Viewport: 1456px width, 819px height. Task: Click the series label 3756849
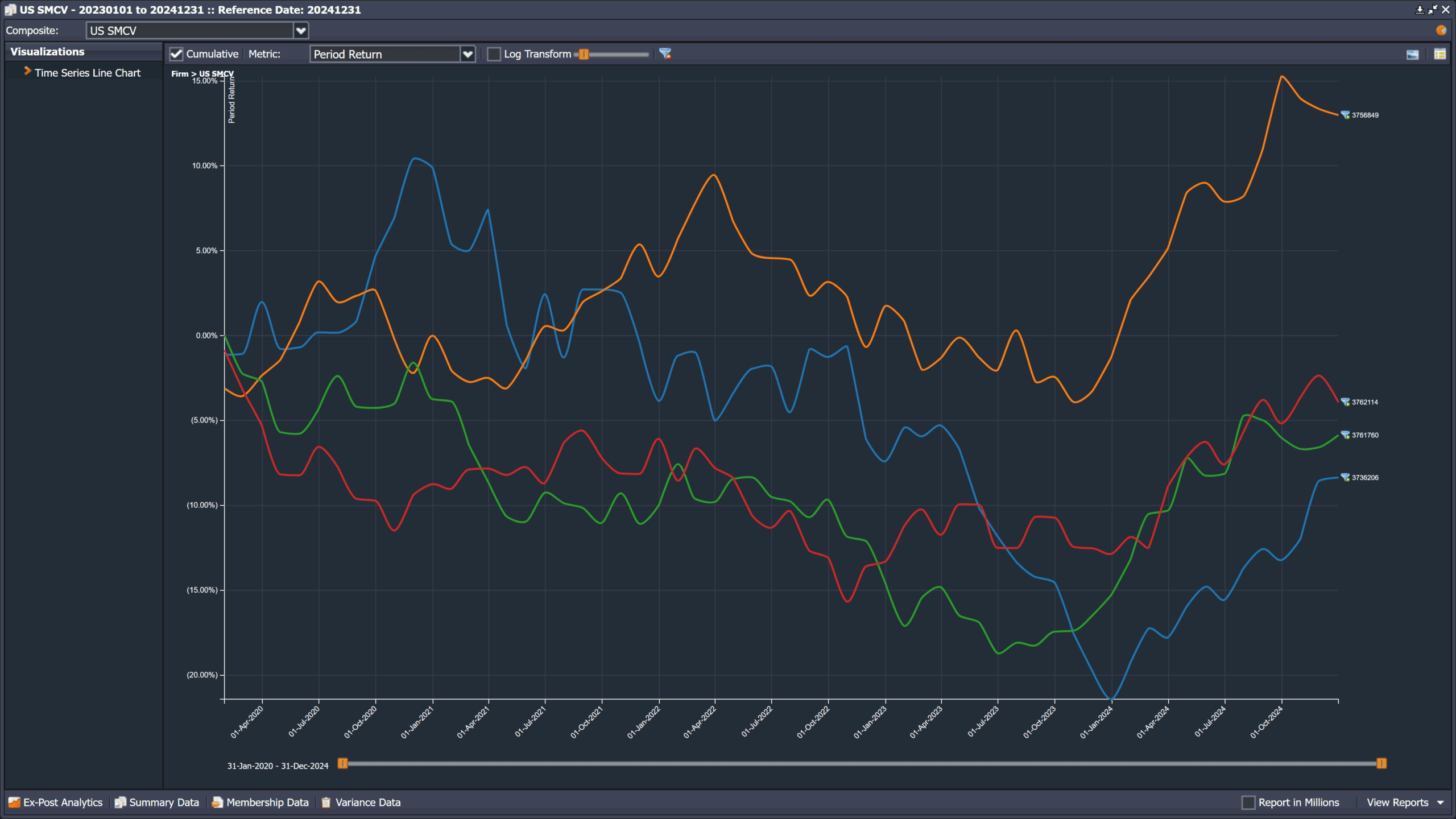point(1365,115)
